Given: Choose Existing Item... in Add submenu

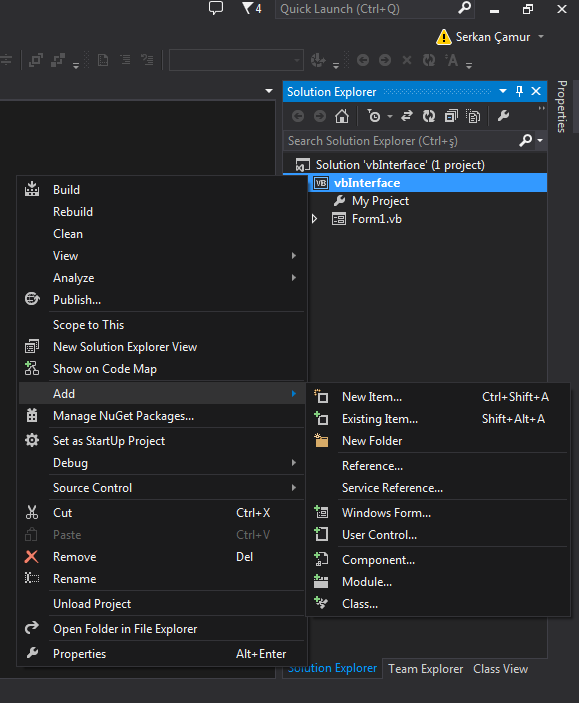Looking at the screenshot, I should (x=438, y=419).
